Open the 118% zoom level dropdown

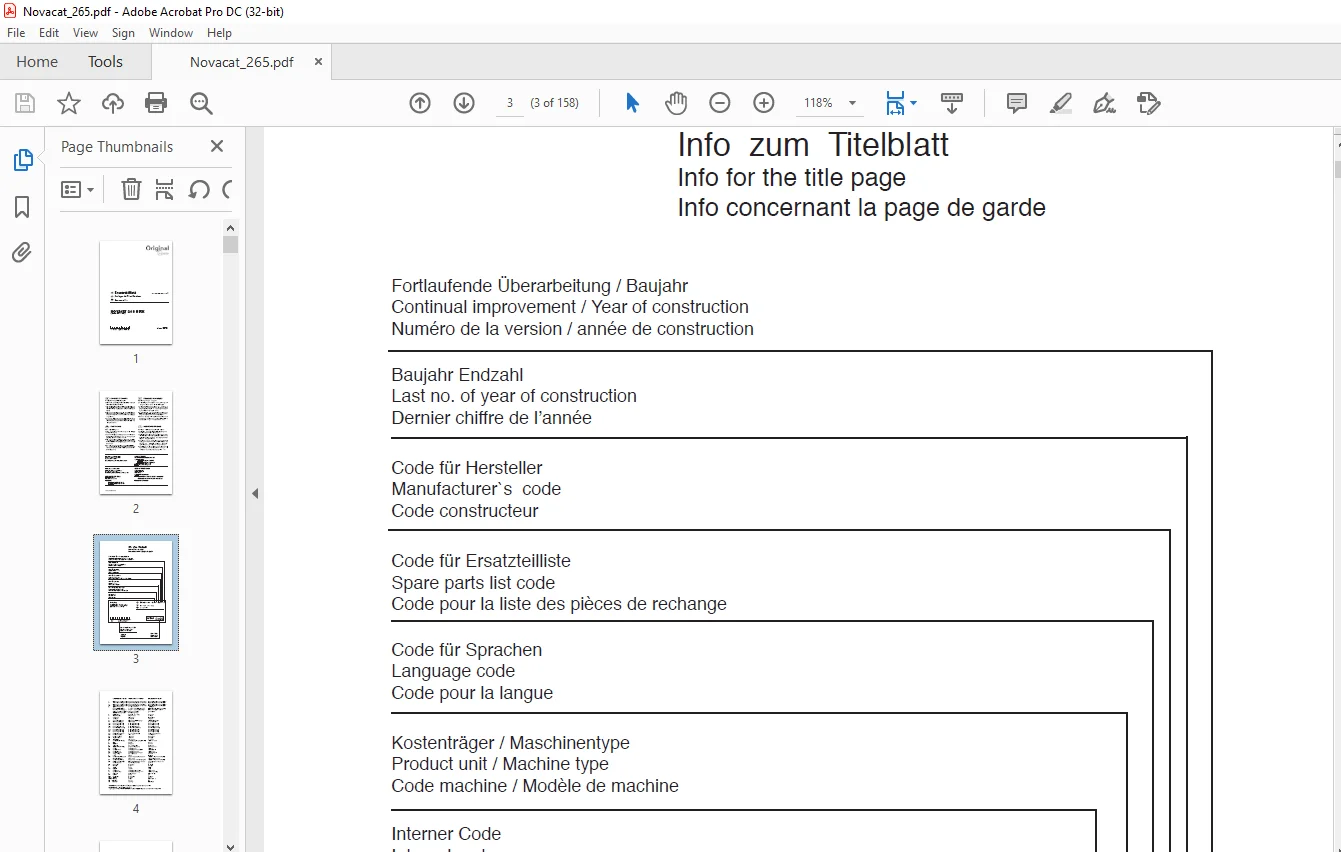pyautogui.click(x=832, y=103)
